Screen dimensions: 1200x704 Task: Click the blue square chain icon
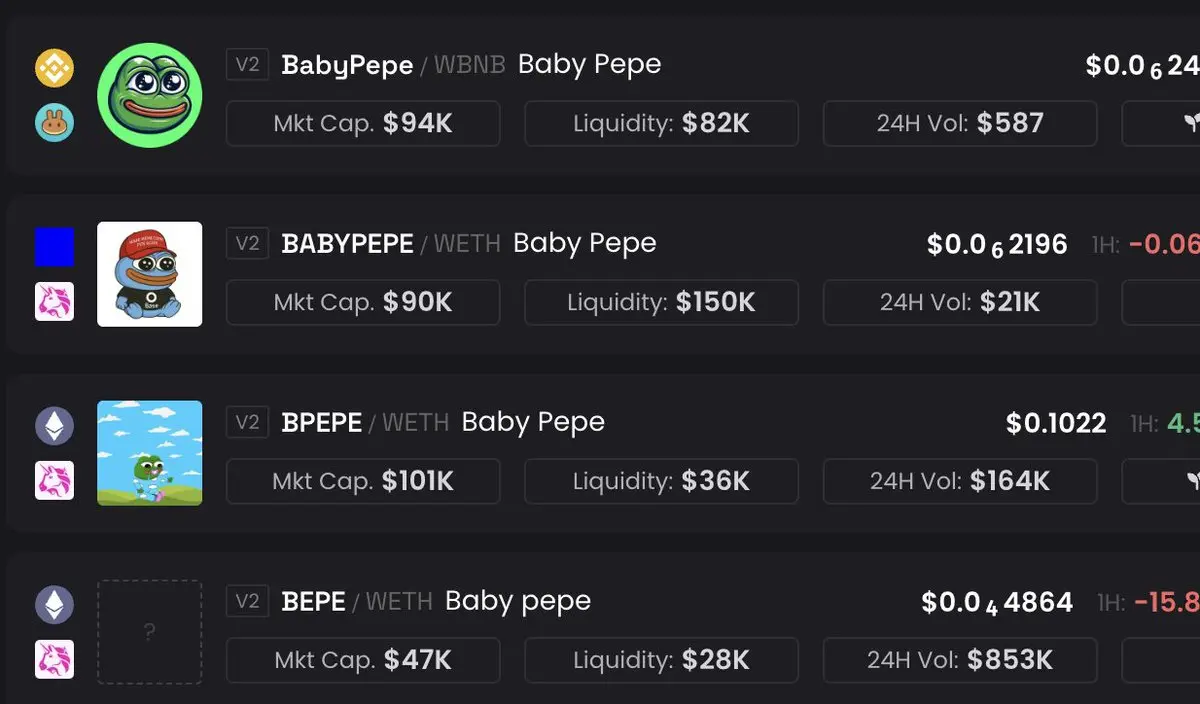[55, 247]
